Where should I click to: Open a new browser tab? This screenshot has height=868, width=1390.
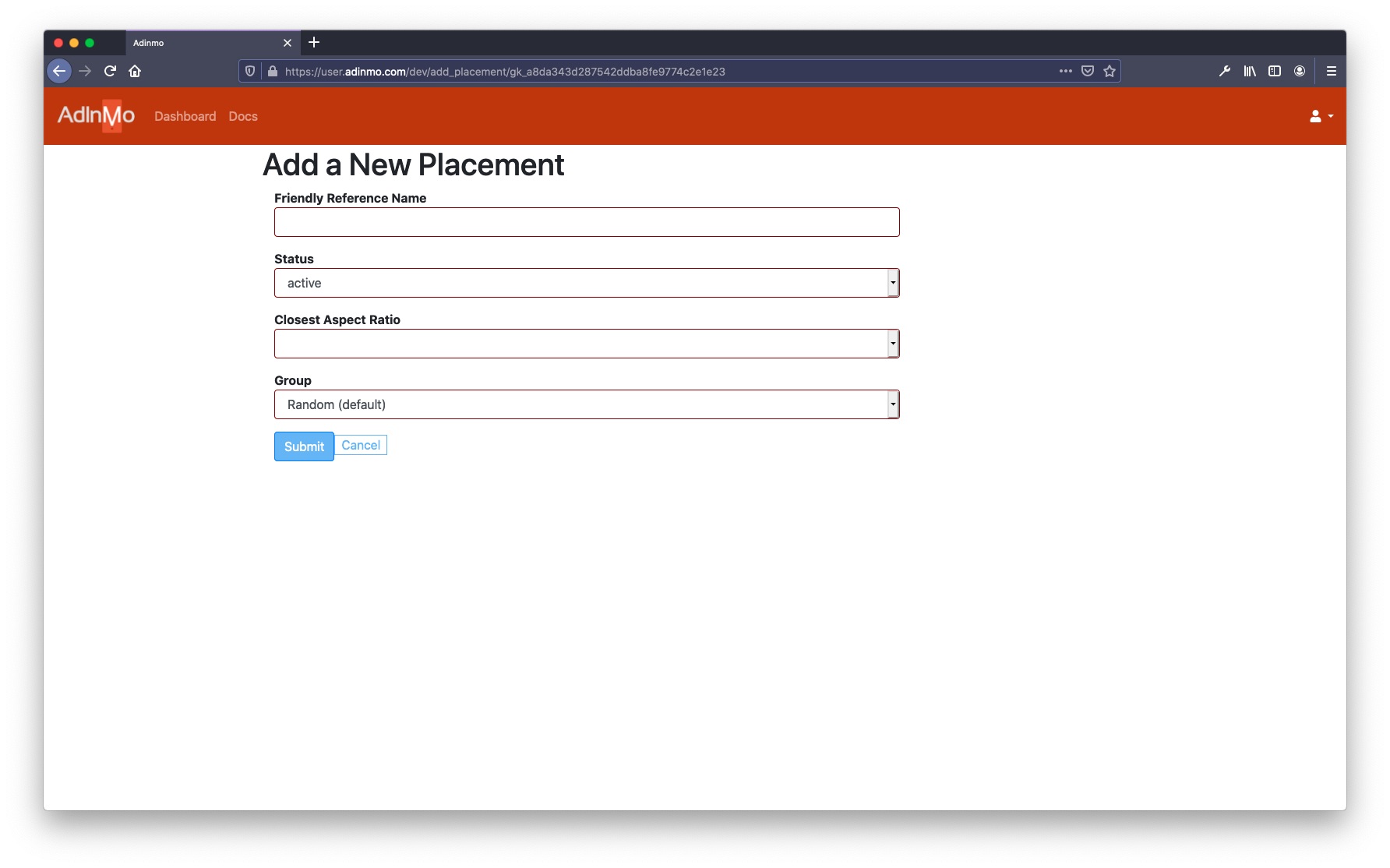314,42
